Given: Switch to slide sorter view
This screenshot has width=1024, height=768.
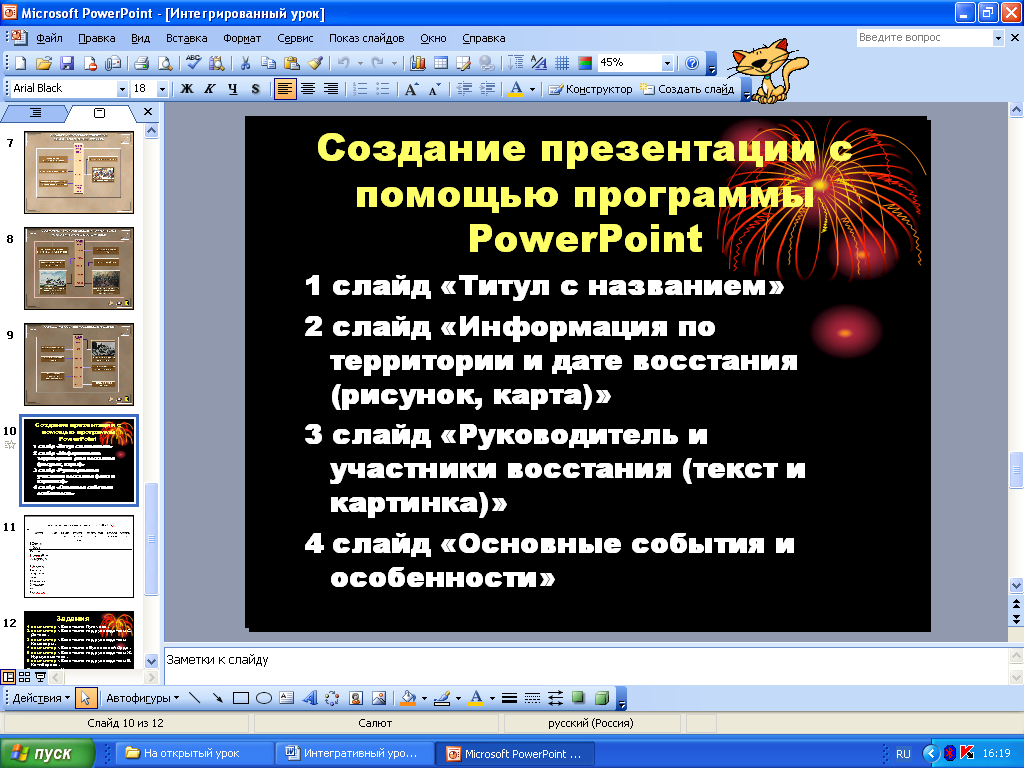Looking at the screenshot, I should [25, 677].
